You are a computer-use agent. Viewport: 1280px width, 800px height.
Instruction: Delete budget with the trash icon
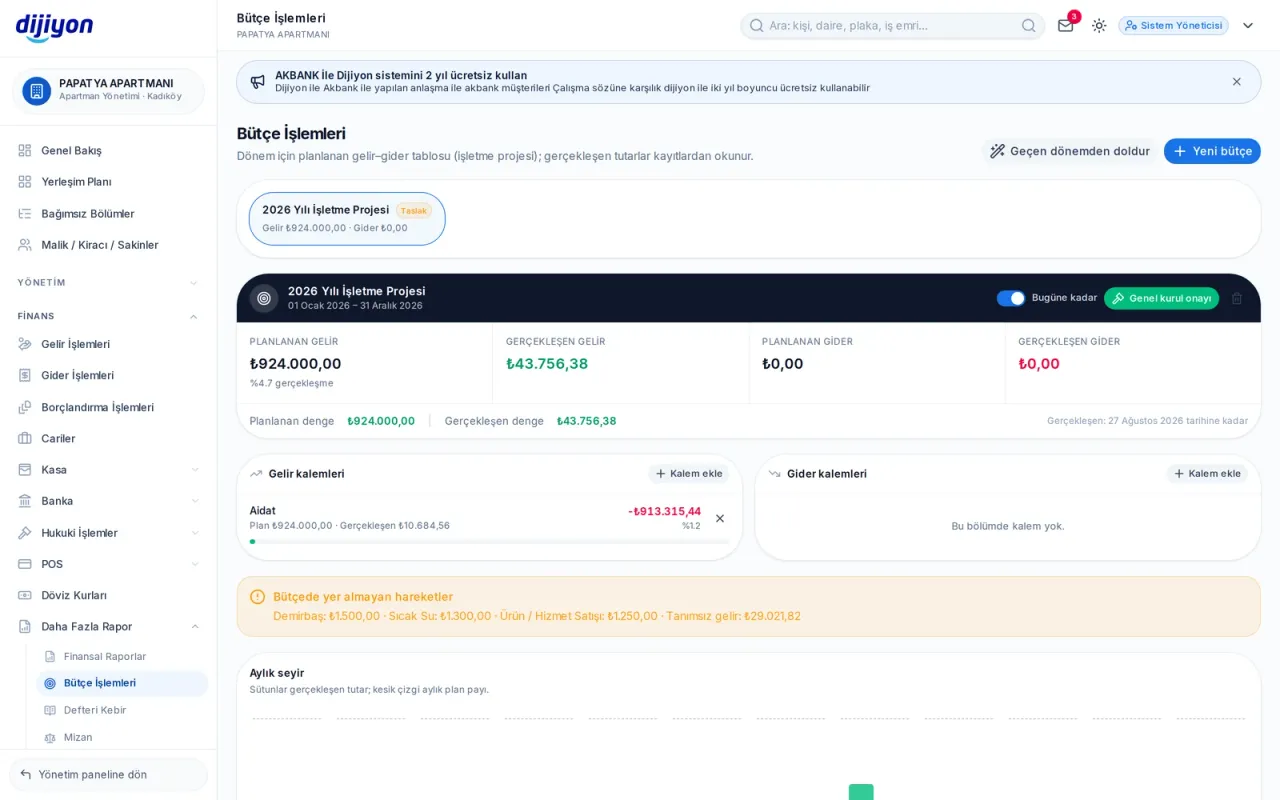tap(1237, 298)
